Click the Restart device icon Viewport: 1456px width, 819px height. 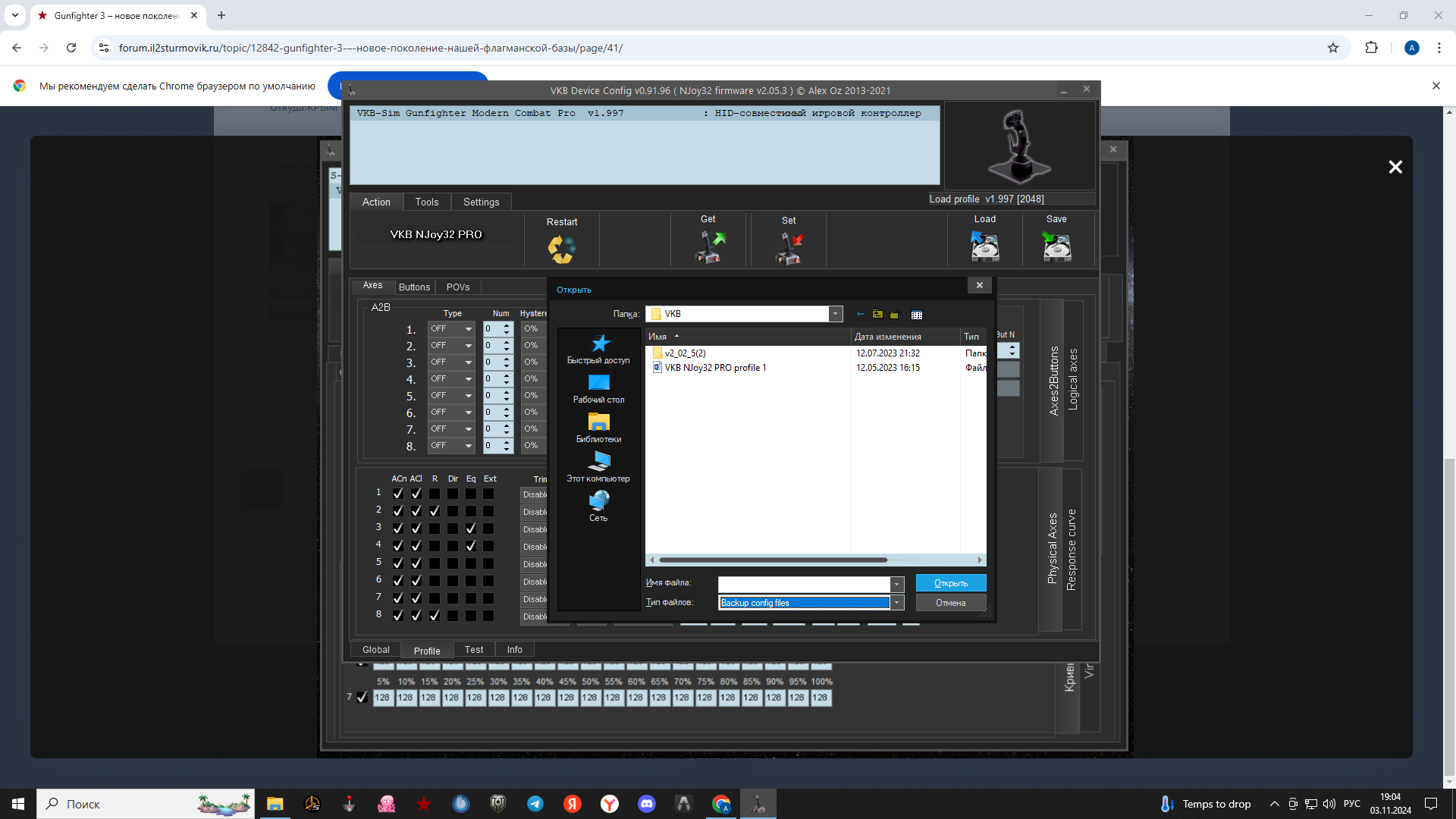[x=561, y=248]
